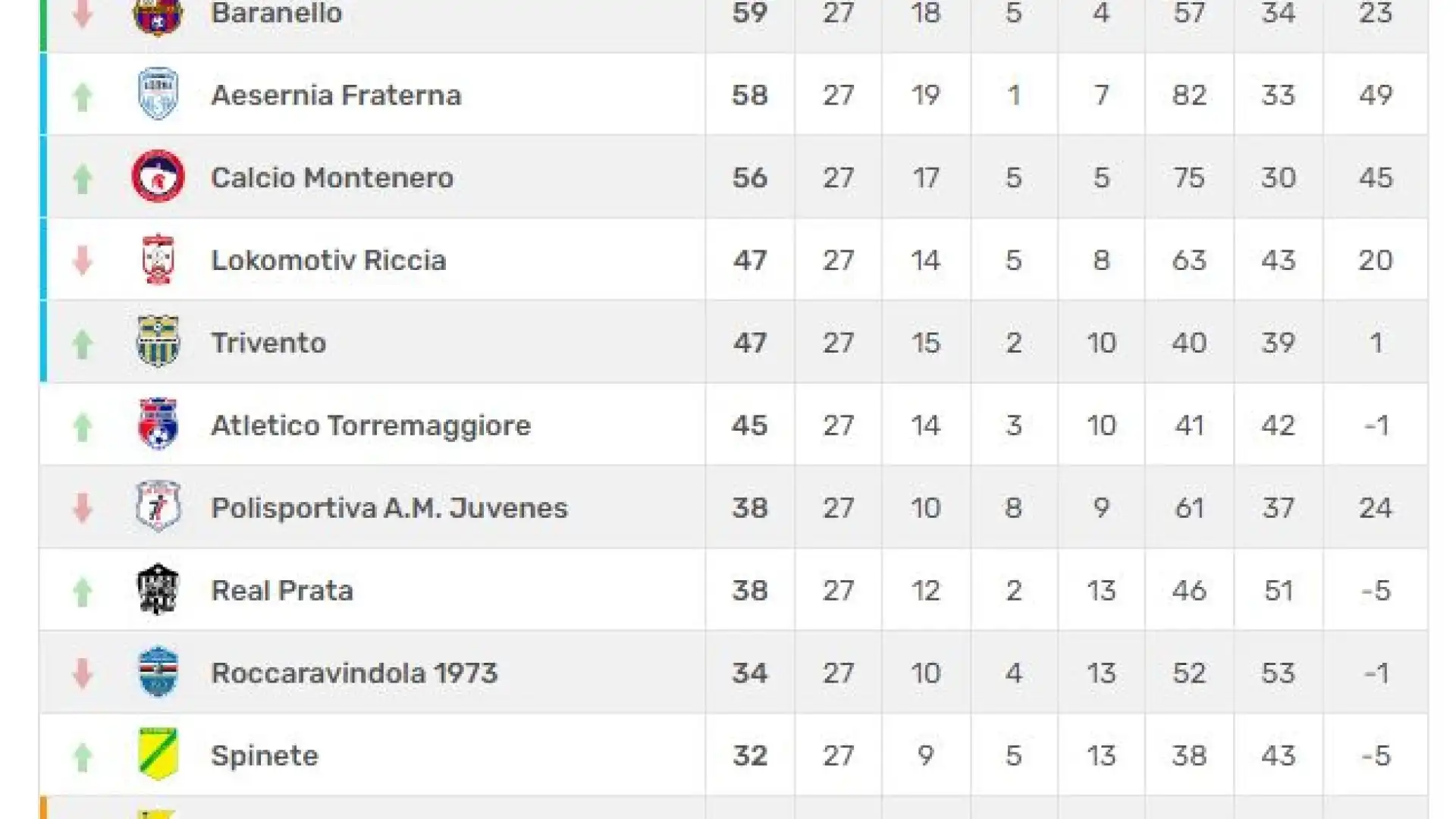Click green up arrow beside Aesernia Fraterna
The width and height of the screenshot is (1456, 819).
[82, 96]
